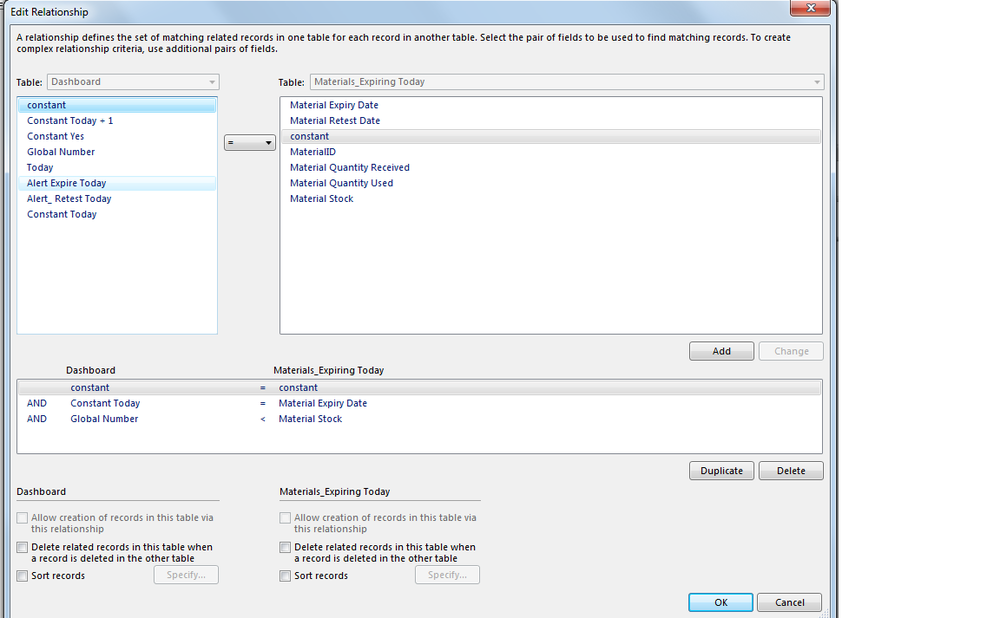The width and height of the screenshot is (1000, 618).
Task: Choose 'Material Retest Date' field
Action: [x=335, y=121]
